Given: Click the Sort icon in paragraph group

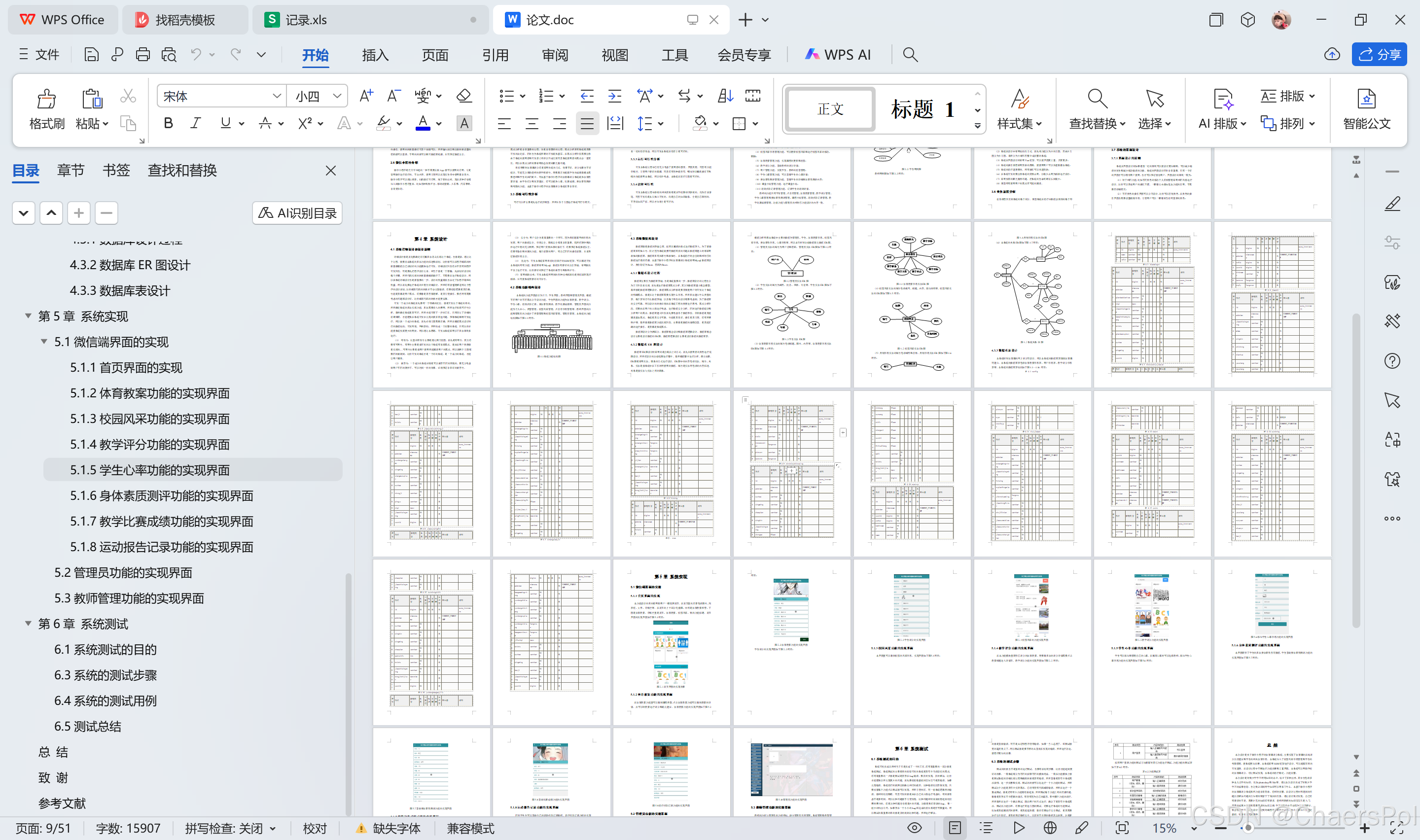Looking at the screenshot, I should coord(725,96).
